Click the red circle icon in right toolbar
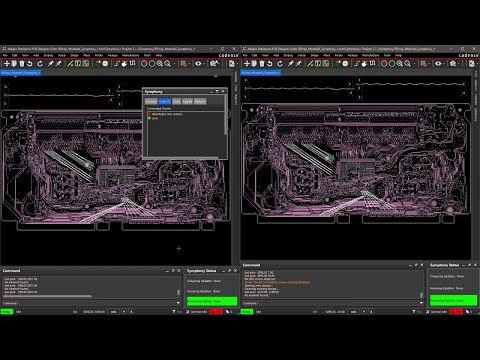 [384, 63]
